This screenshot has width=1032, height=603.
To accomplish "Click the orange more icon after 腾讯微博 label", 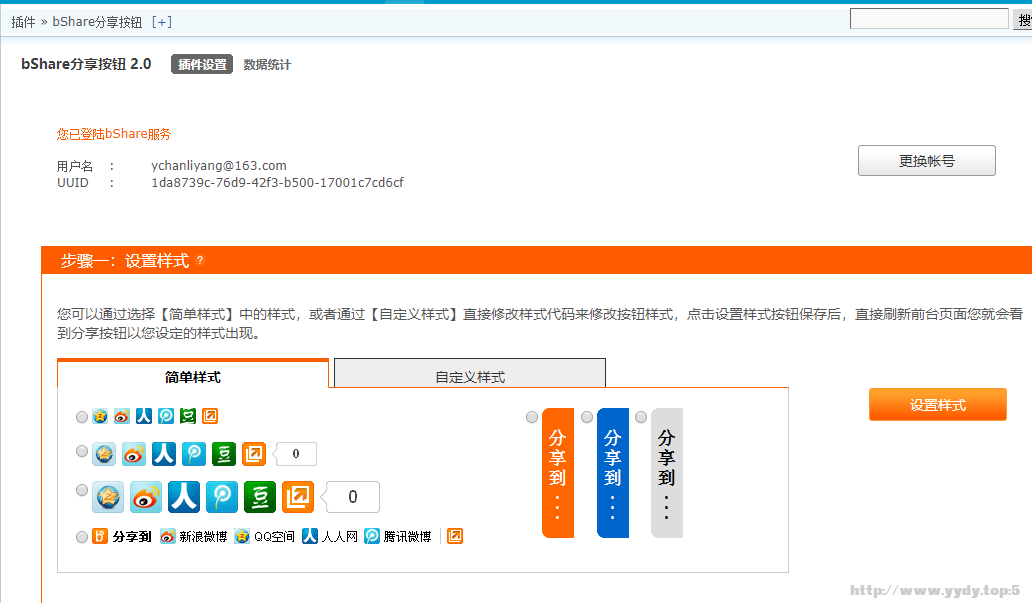I will click(x=455, y=537).
